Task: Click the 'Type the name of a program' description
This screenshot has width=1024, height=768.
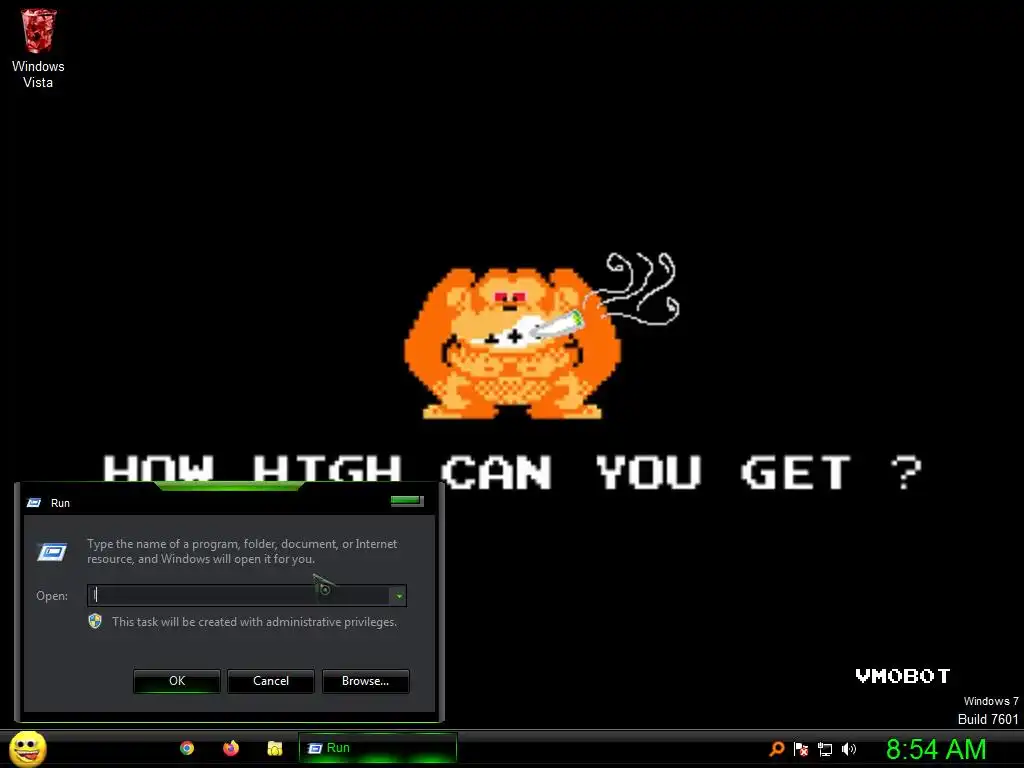Action: click(x=242, y=551)
